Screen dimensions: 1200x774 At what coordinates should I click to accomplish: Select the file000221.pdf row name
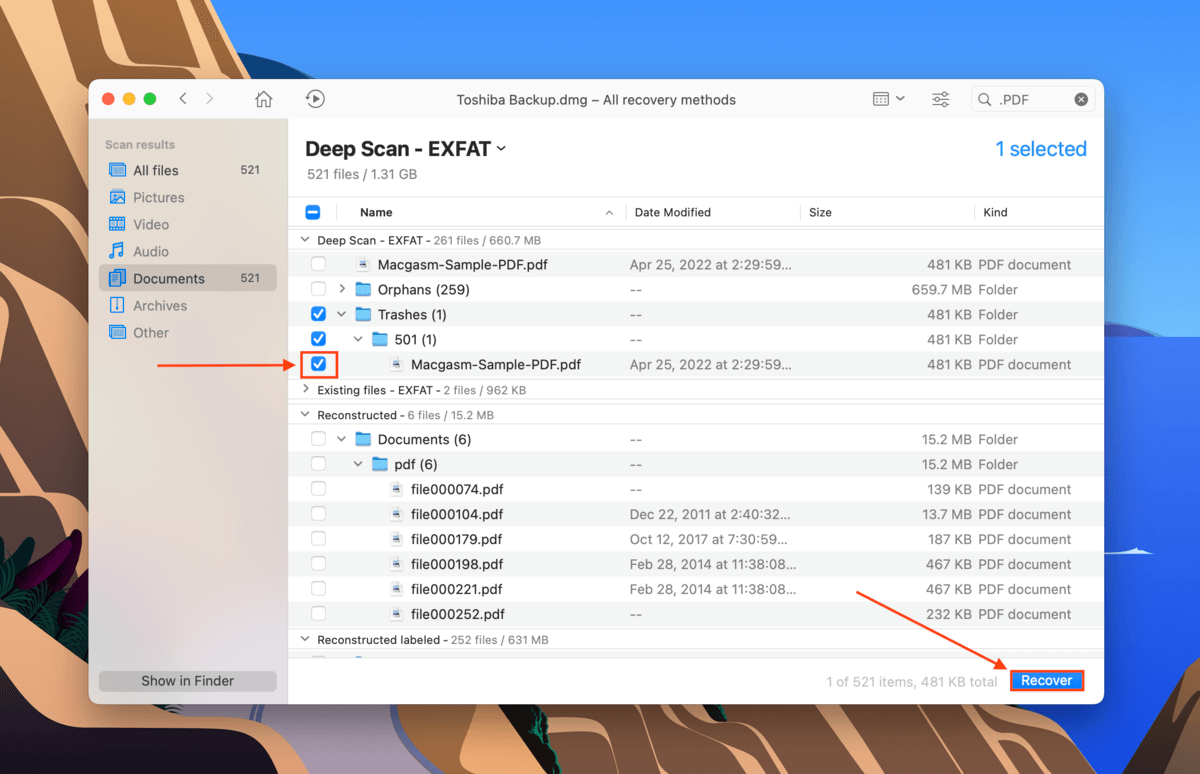(457, 589)
